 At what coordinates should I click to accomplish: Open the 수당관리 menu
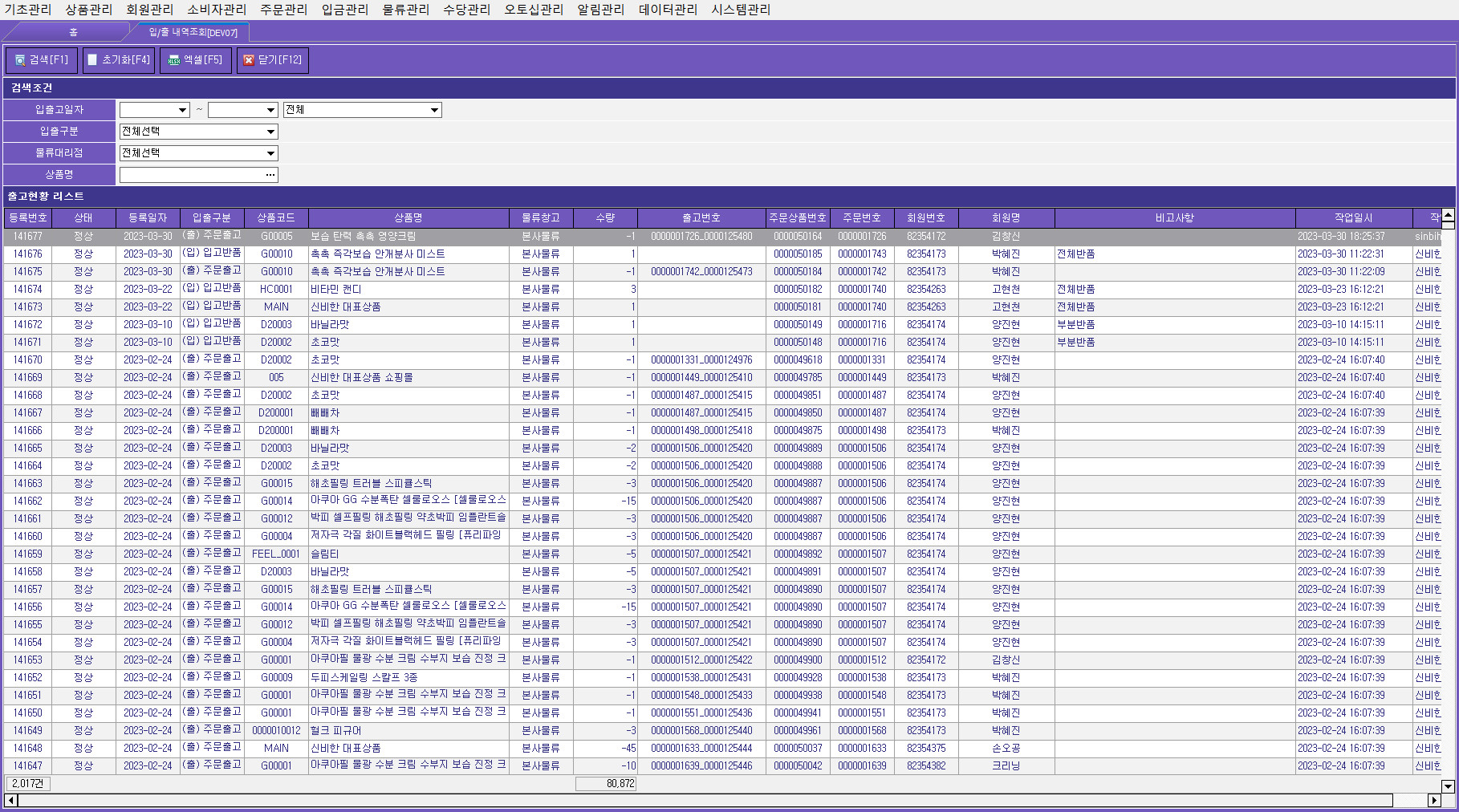(x=466, y=10)
